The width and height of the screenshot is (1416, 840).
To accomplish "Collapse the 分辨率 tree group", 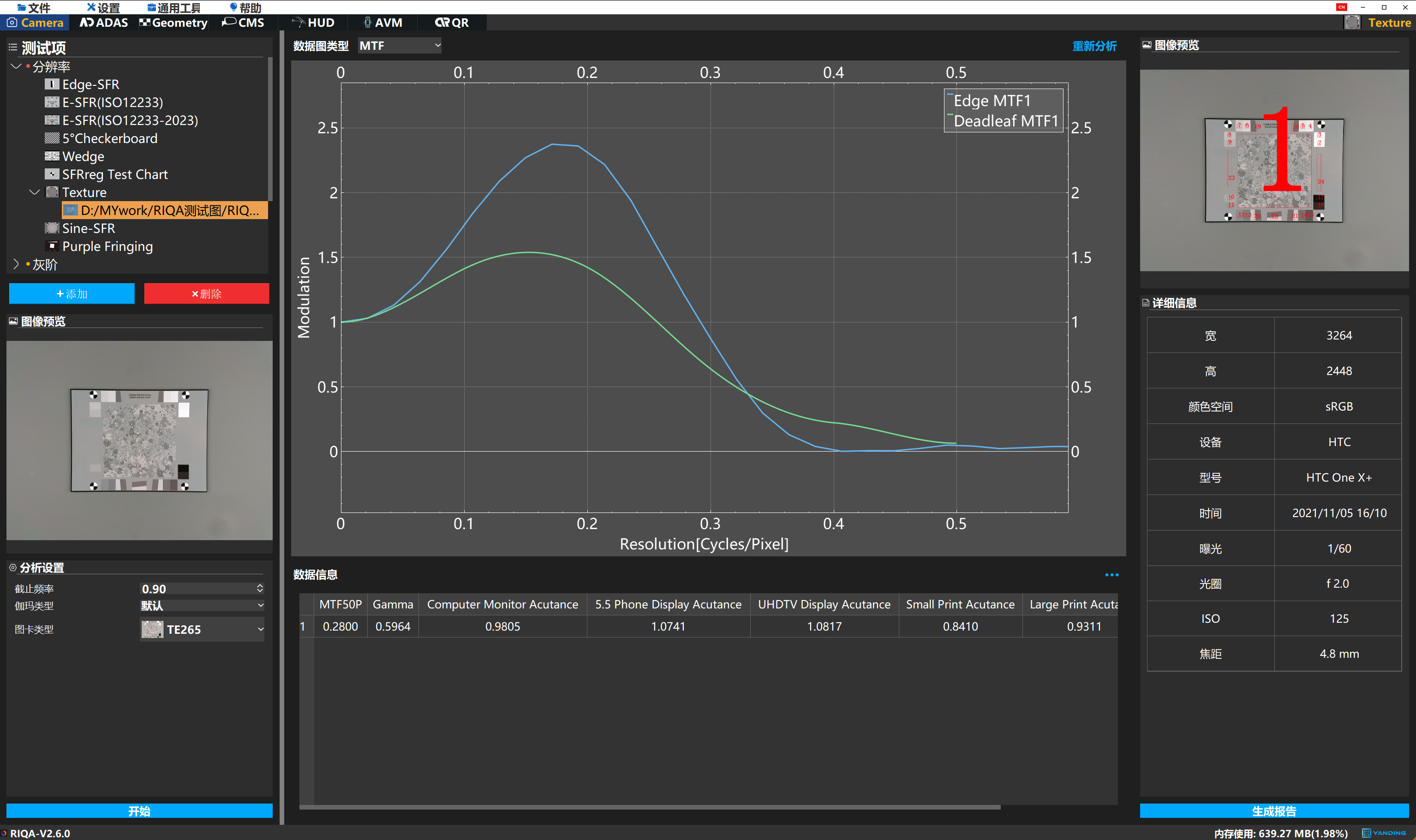I will [x=16, y=66].
